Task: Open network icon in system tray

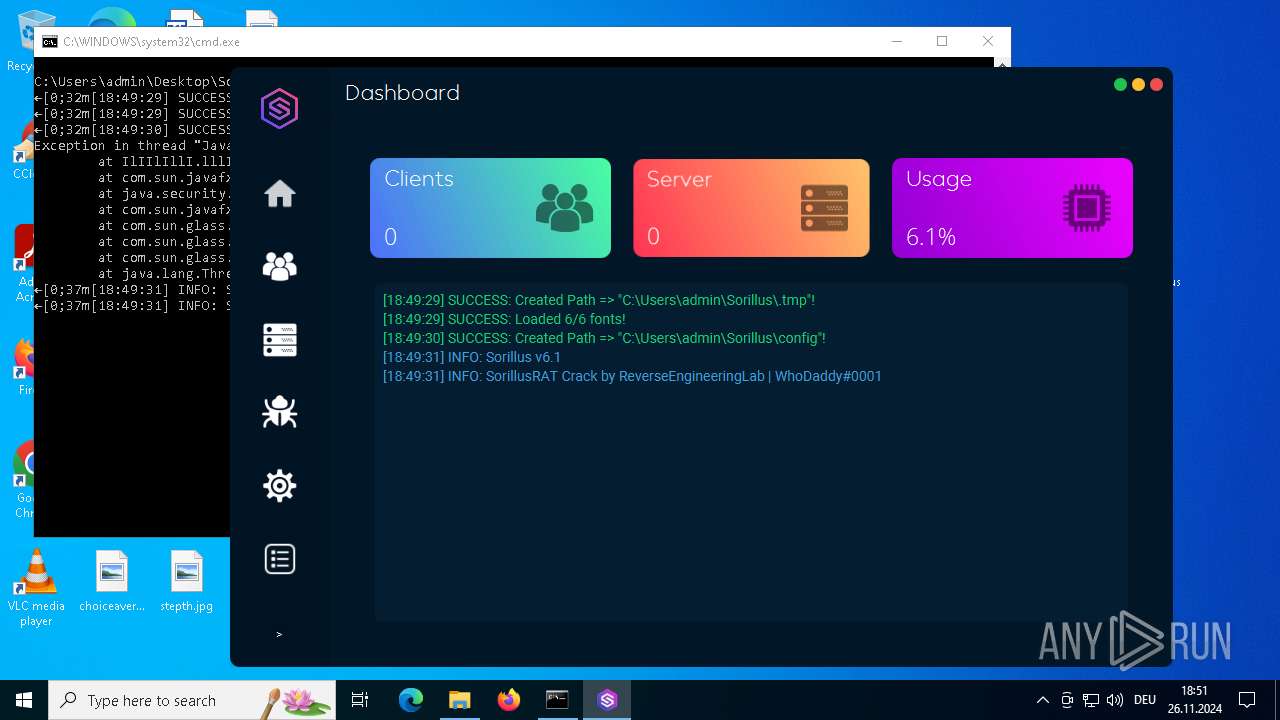Action: pos(1091,700)
